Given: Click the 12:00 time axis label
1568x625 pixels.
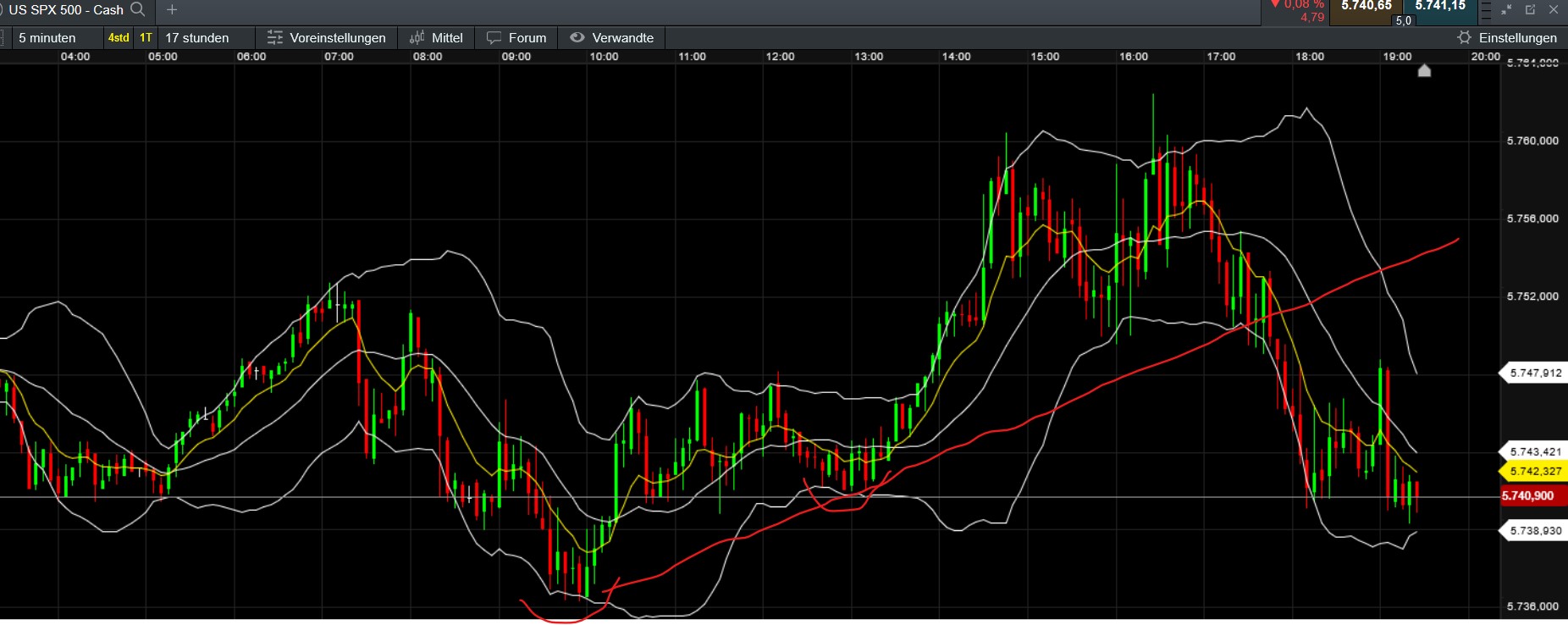Looking at the screenshot, I should coord(780,57).
